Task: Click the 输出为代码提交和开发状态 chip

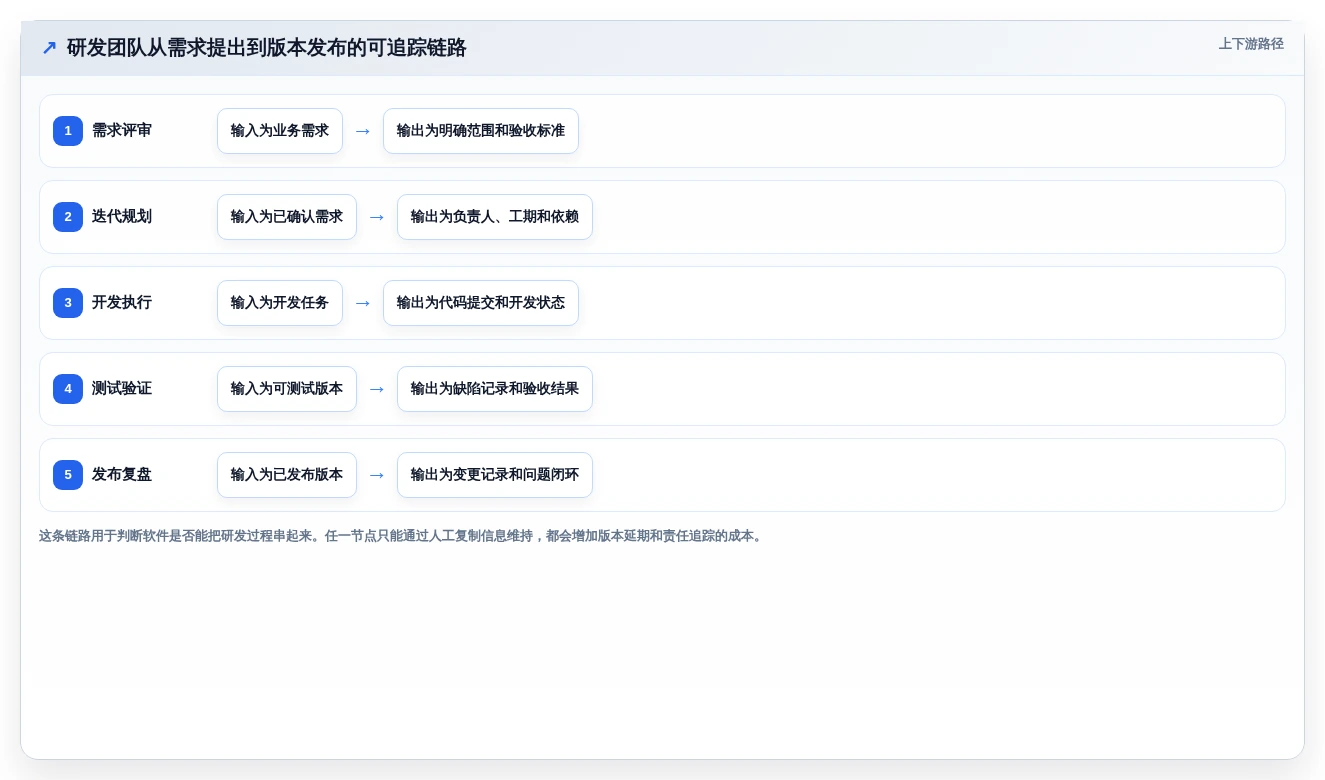Action: tap(481, 303)
